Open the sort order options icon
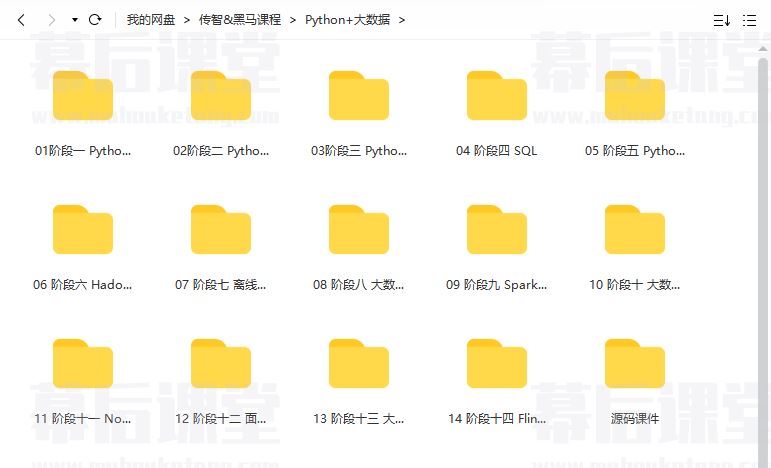 point(722,20)
